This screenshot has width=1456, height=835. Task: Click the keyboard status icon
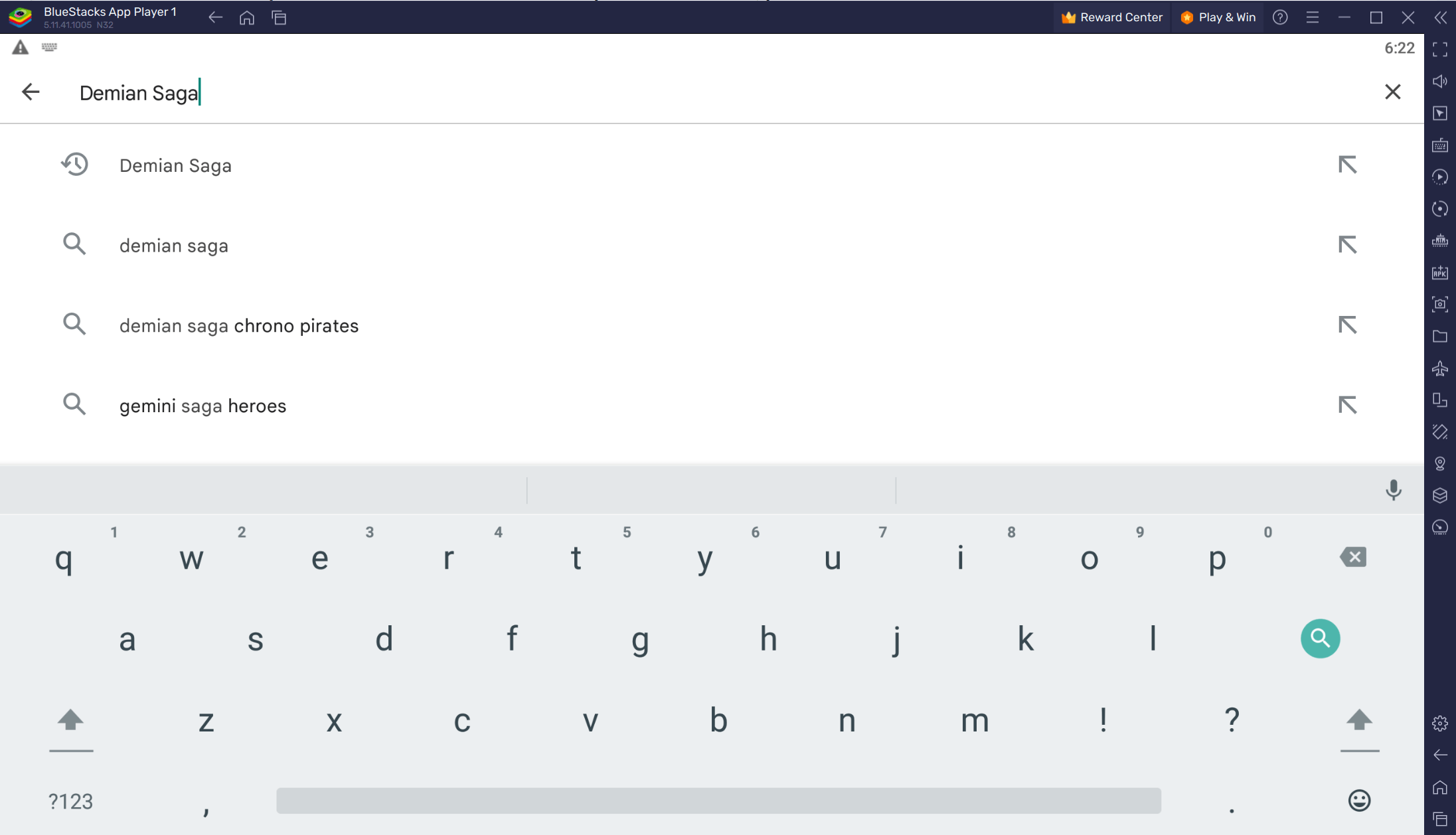point(49,47)
